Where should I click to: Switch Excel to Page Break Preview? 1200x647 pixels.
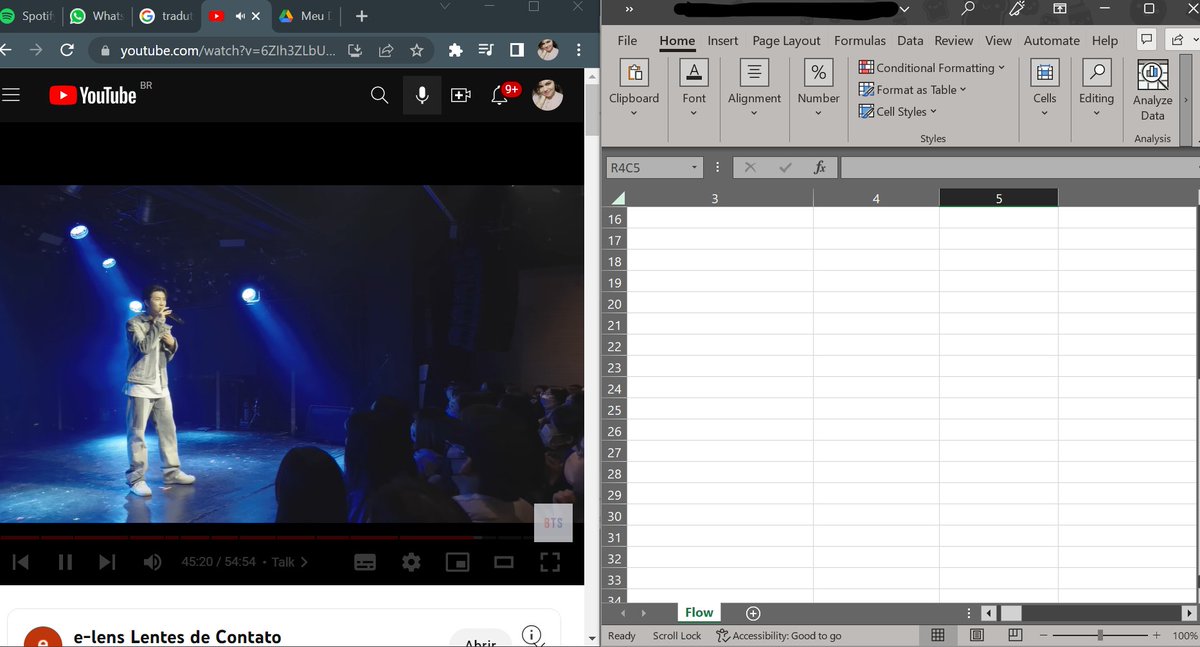[x=1015, y=635]
